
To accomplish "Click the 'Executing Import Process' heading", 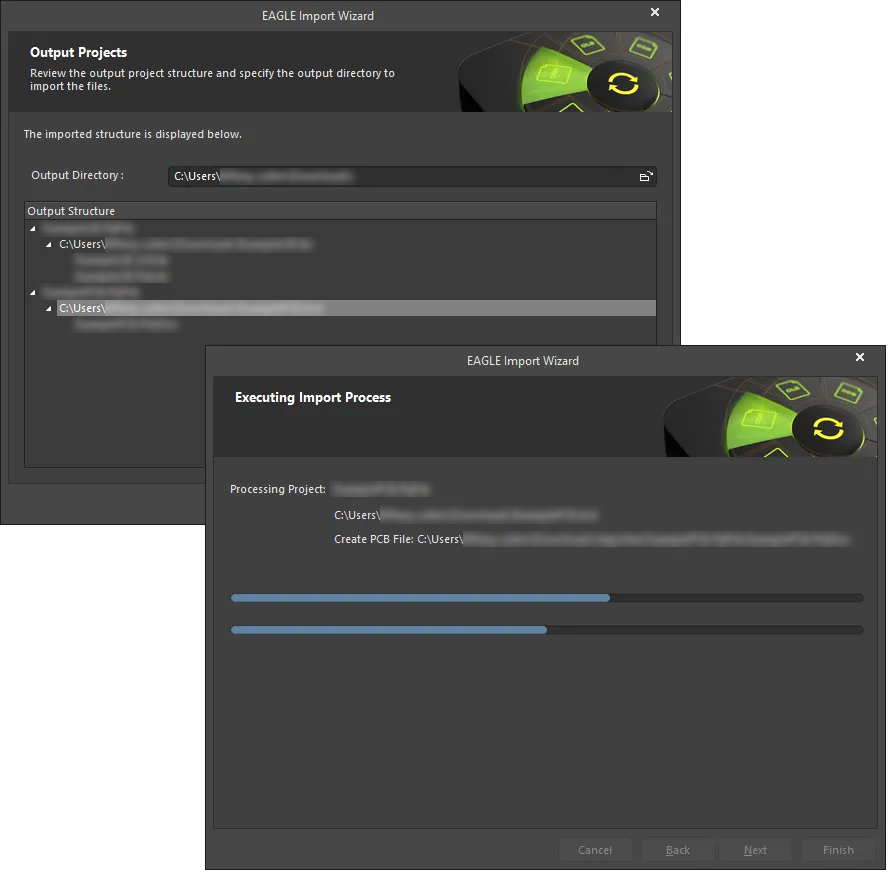I will coord(313,397).
